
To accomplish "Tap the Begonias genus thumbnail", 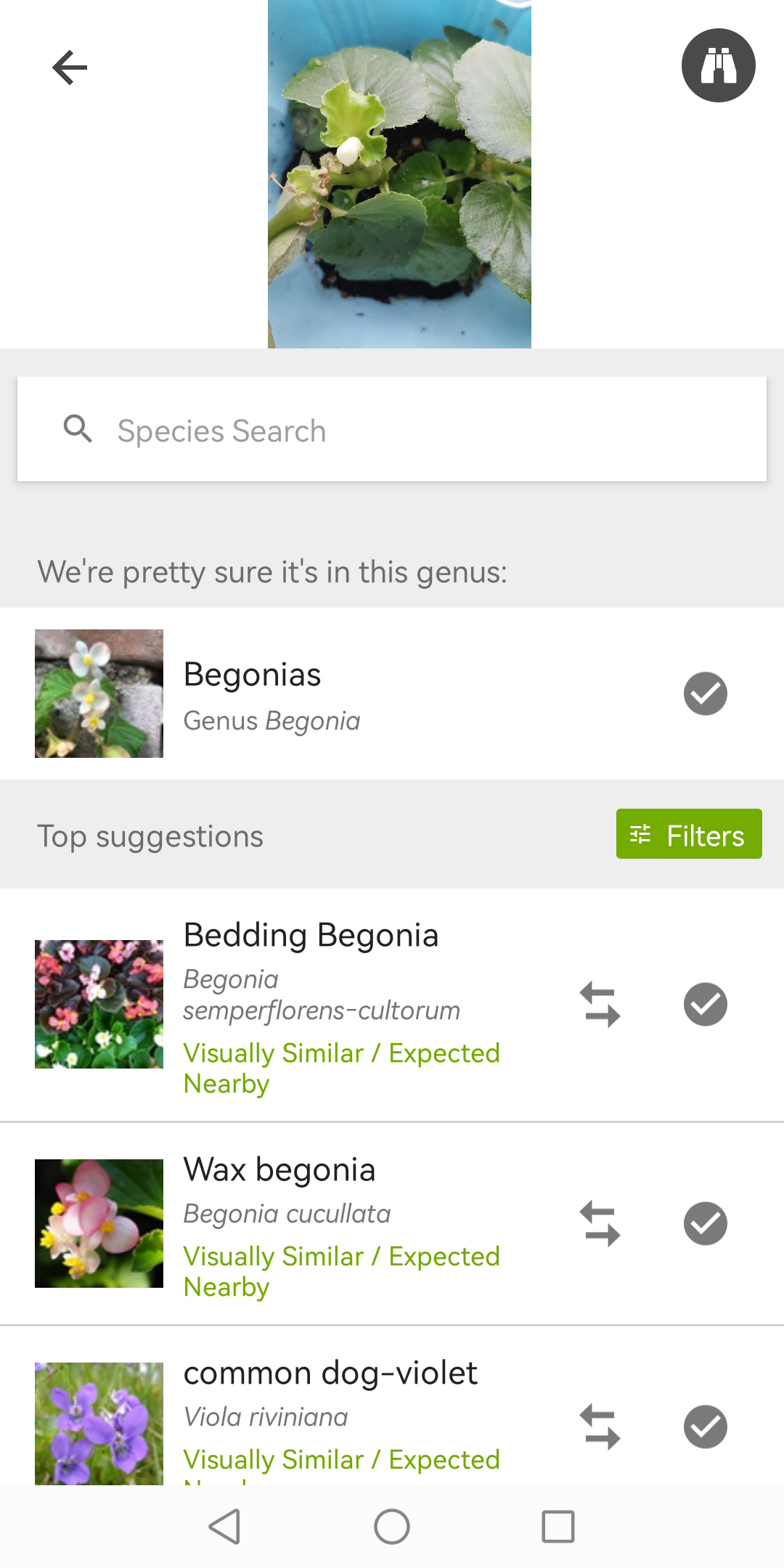I will (x=99, y=694).
